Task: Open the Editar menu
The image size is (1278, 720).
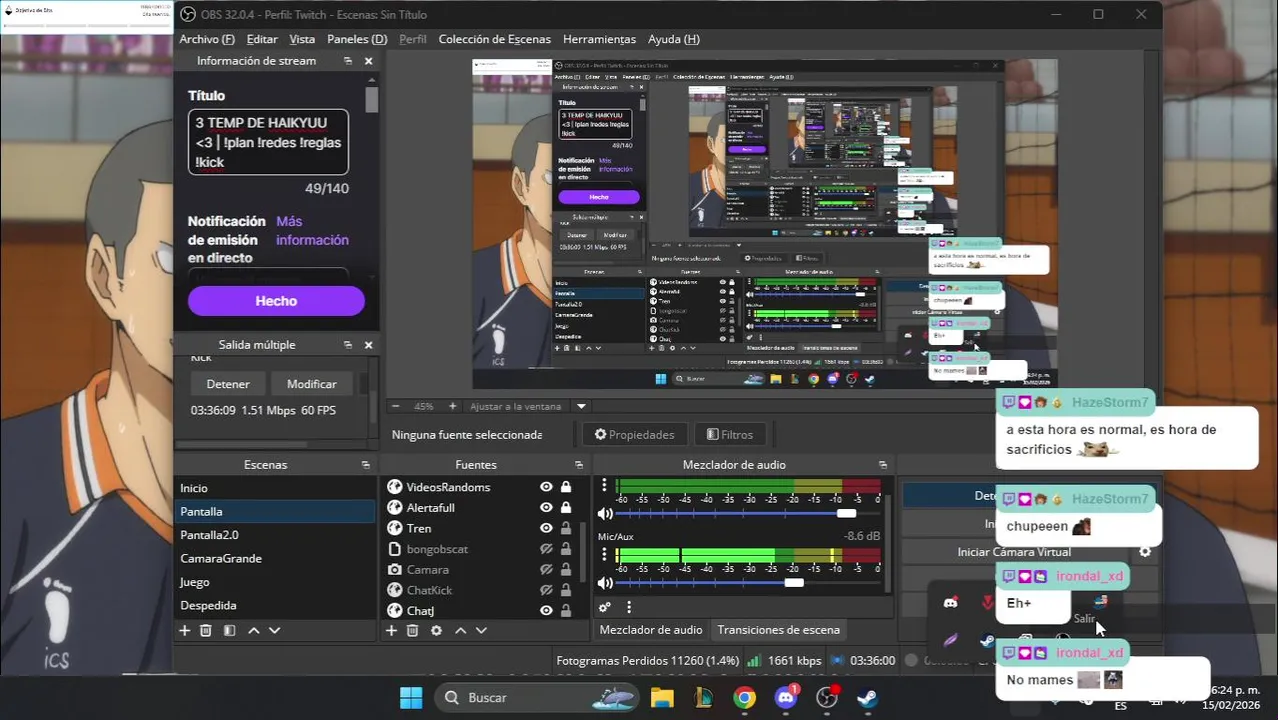Action: (x=262, y=39)
